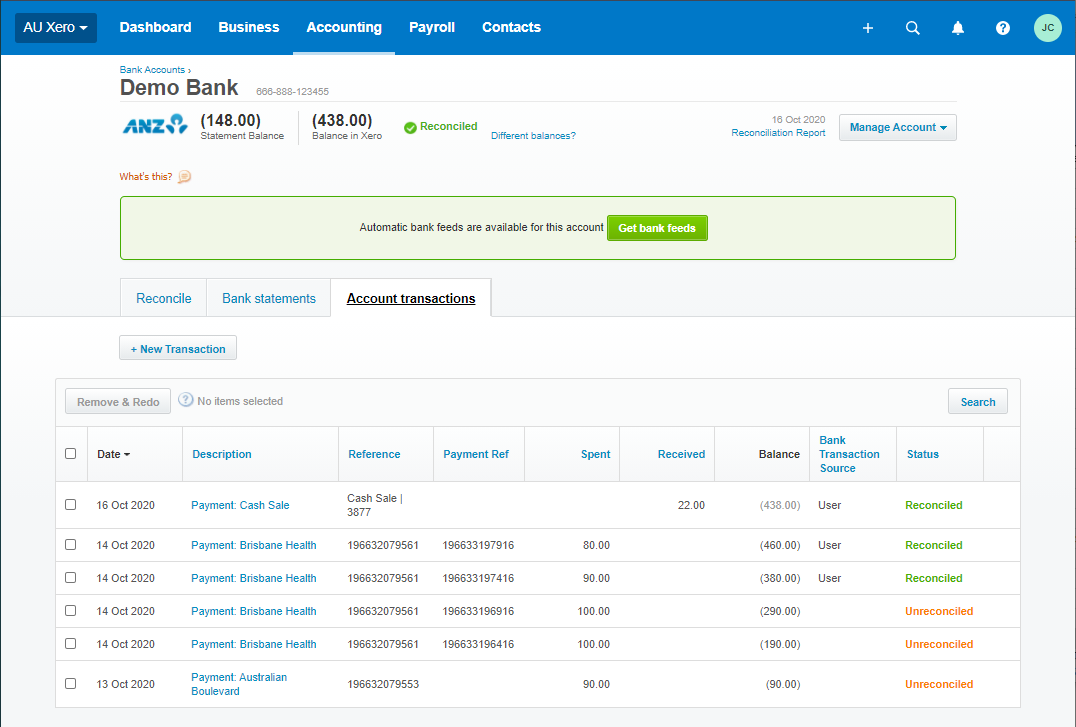Open the Payment: Cash Sale transaction
The height and width of the screenshot is (727, 1076).
point(240,505)
